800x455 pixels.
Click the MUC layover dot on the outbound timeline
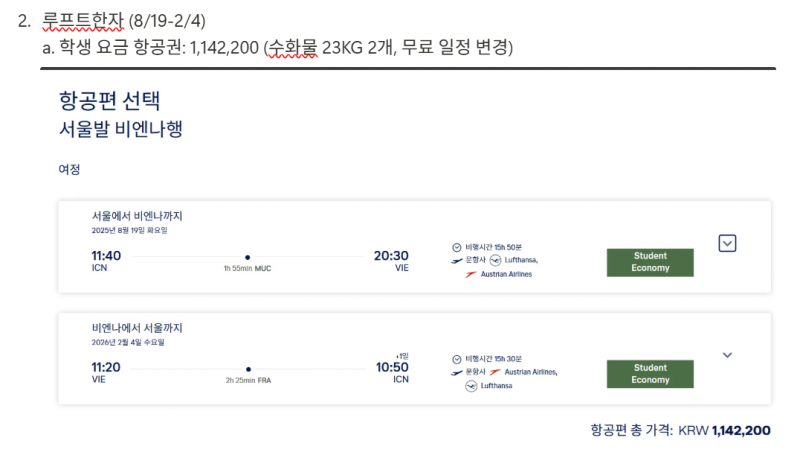tap(247, 258)
